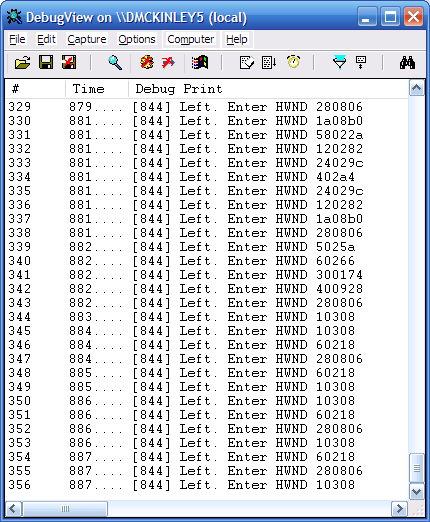Click the Save floppy disk icon

46,62
